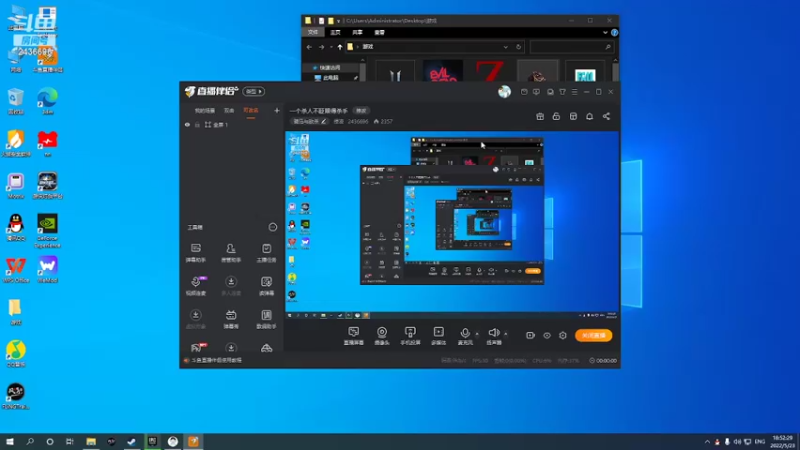
Task: Open the user avatar in the title bar
Action: [x=504, y=91]
